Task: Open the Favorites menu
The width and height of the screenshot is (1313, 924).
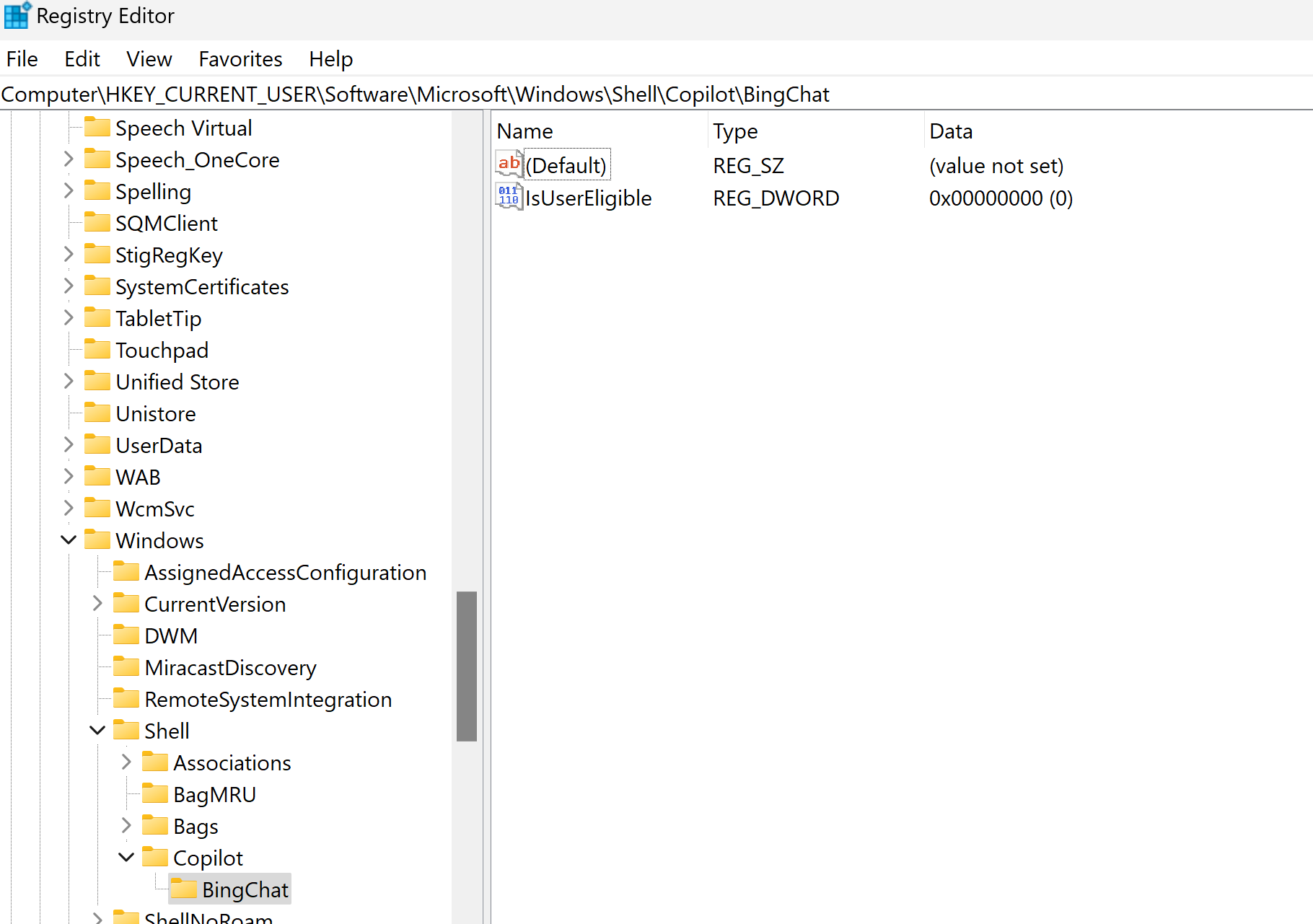Action: pyautogui.click(x=240, y=59)
